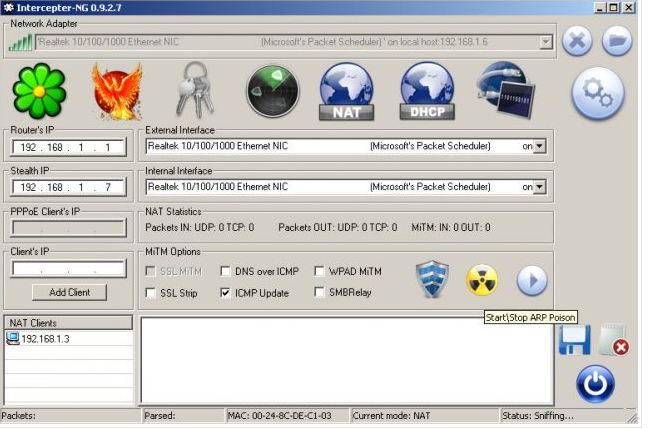Expand the Internal Interface dropdown
This screenshot has height=429, width=648.
[541, 187]
